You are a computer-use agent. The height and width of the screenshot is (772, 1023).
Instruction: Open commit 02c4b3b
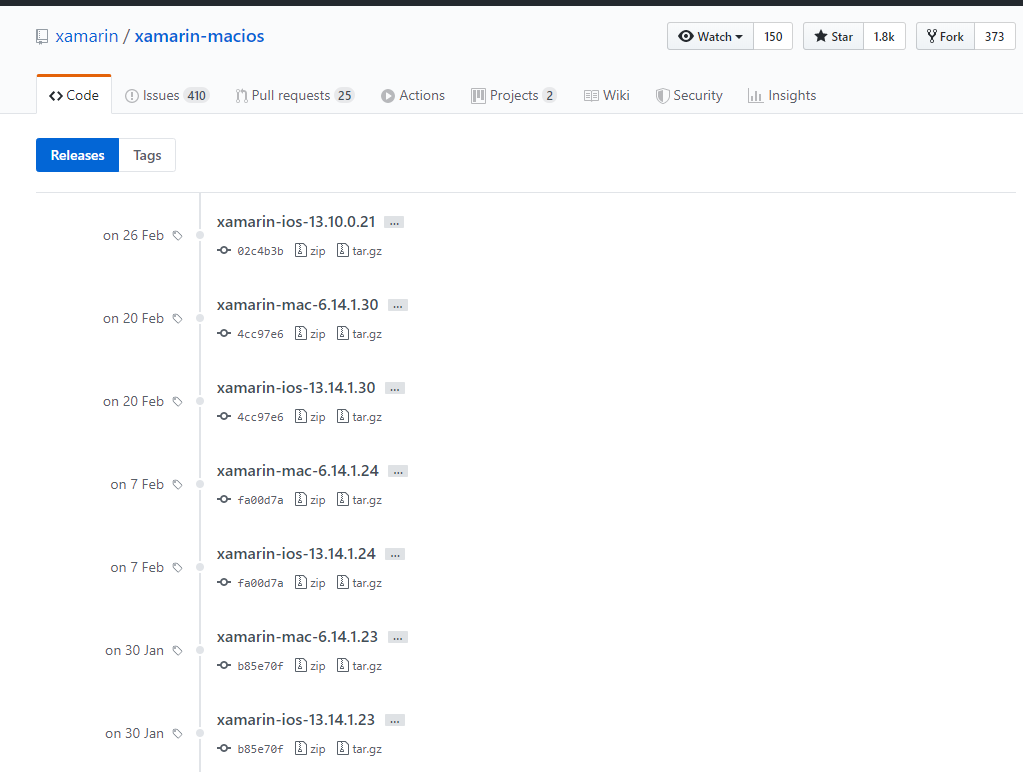click(260, 251)
